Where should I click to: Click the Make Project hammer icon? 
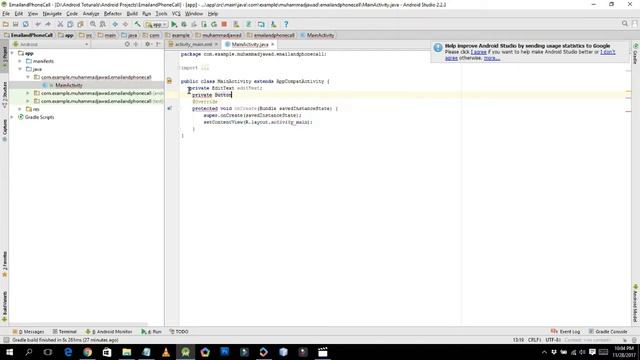tap(138, 24)
